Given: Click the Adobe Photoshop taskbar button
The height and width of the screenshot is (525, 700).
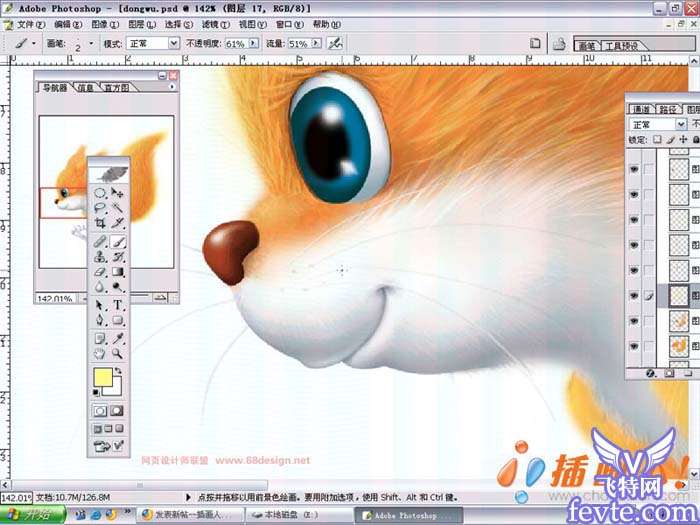Looking at the screenshot, I should [x=409, y=515].
